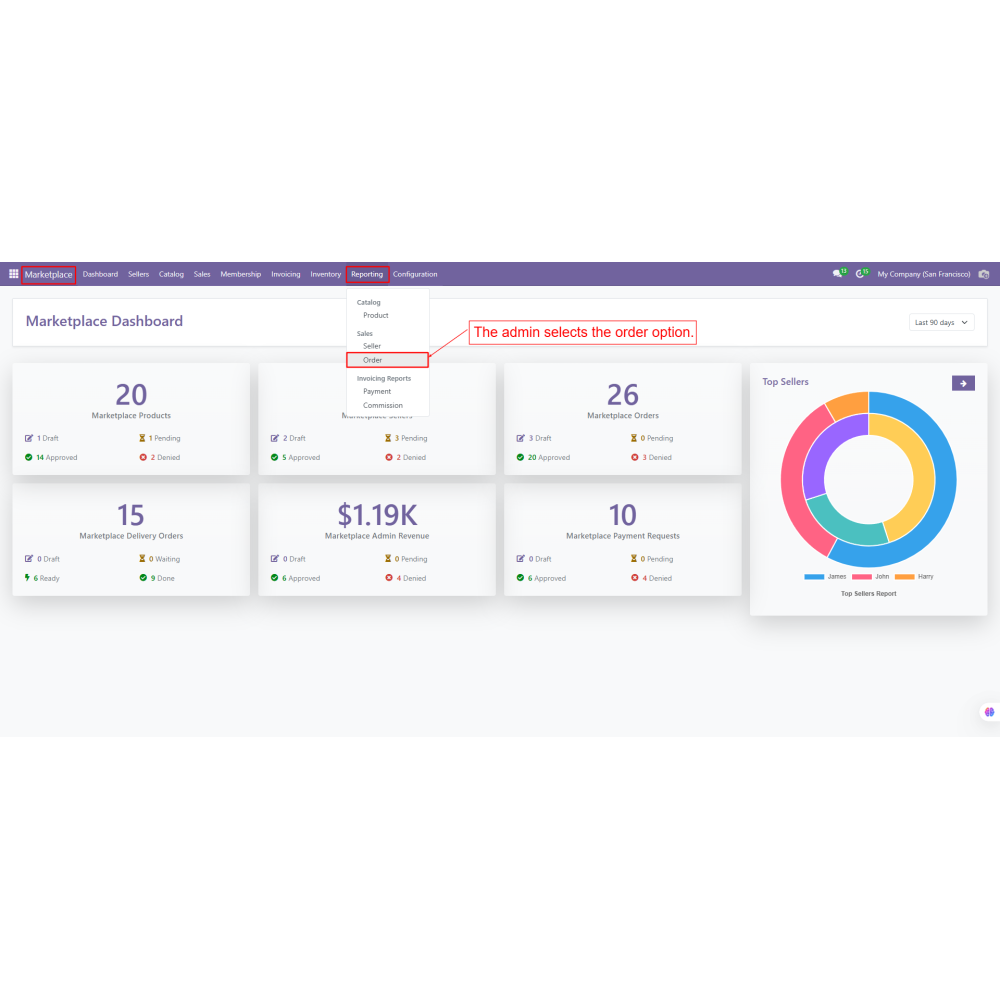Viewport: 1000px width, 1000px height.
Task: Open the Configuration menu
Action: [x=415, y=274]
